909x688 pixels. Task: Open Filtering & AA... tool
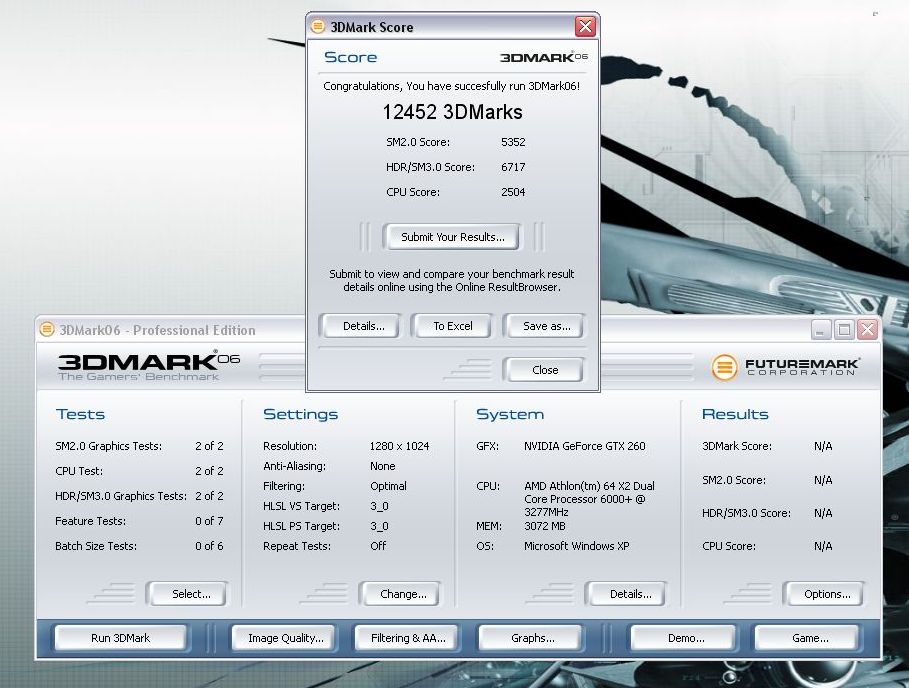click(408, 638)
